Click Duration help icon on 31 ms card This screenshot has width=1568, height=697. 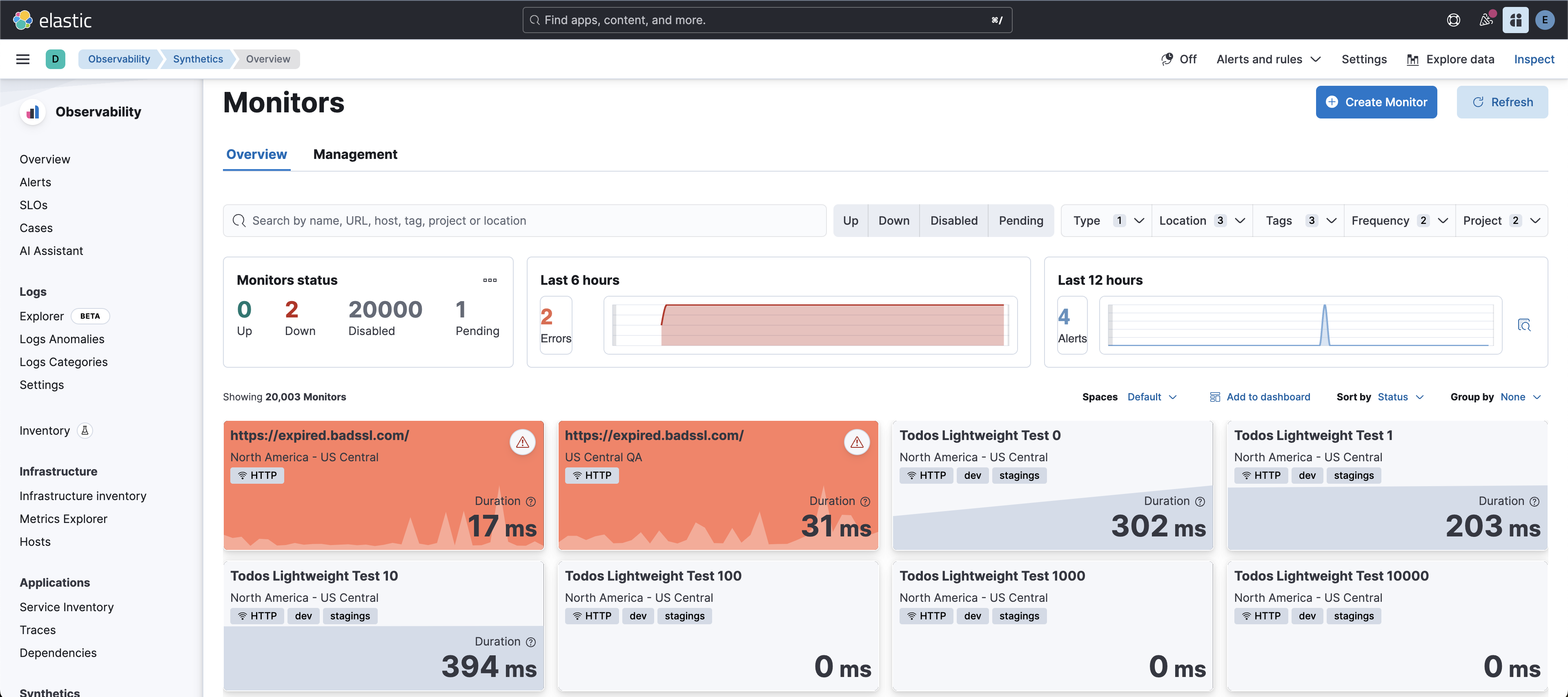click(x=865, y=501)
